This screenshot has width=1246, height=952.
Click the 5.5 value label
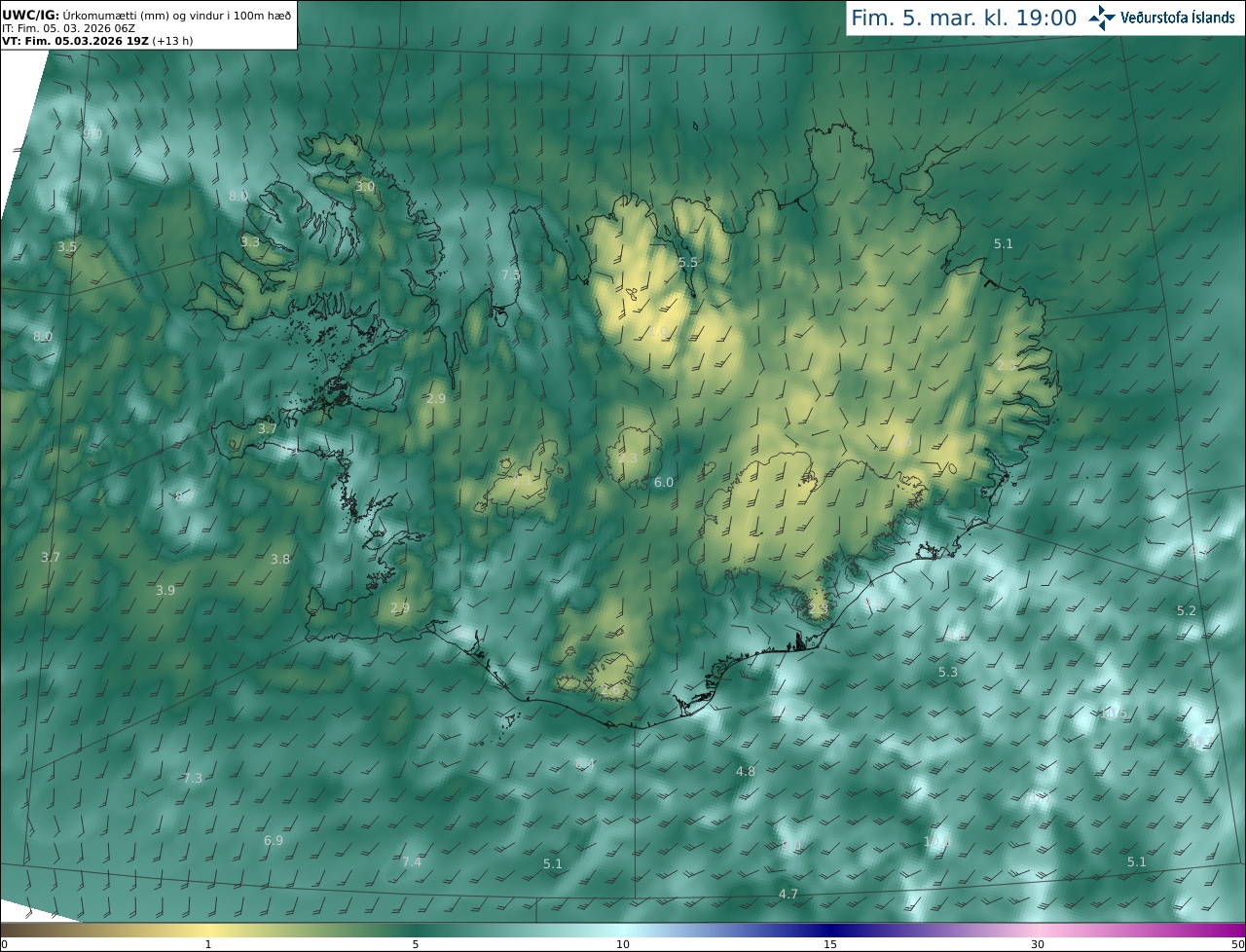(x=688, y=263)
